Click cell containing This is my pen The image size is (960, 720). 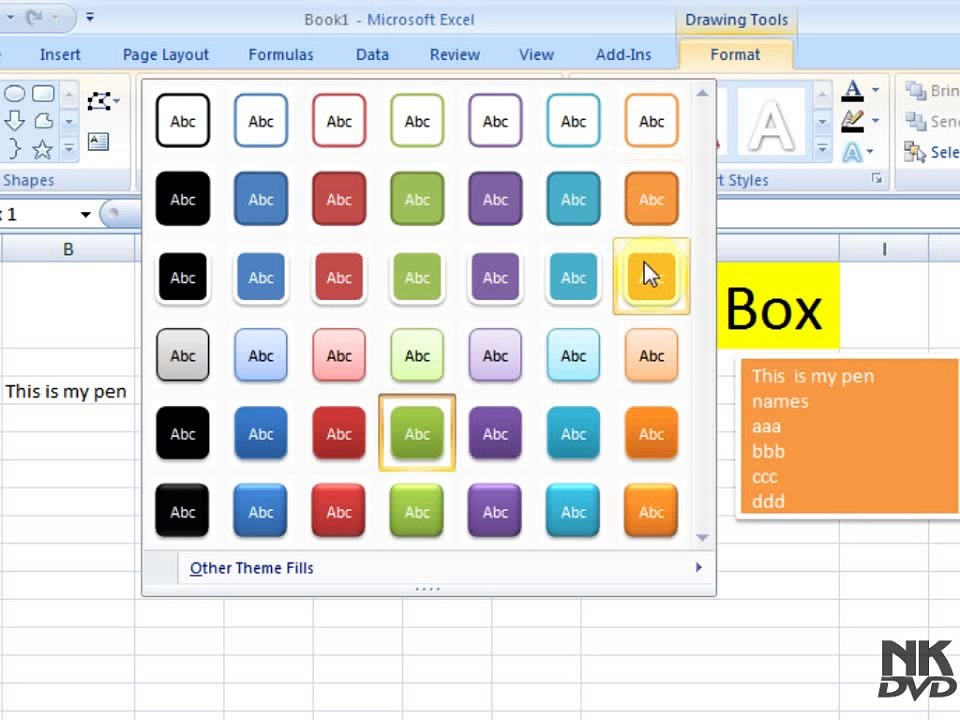[67, 391]
